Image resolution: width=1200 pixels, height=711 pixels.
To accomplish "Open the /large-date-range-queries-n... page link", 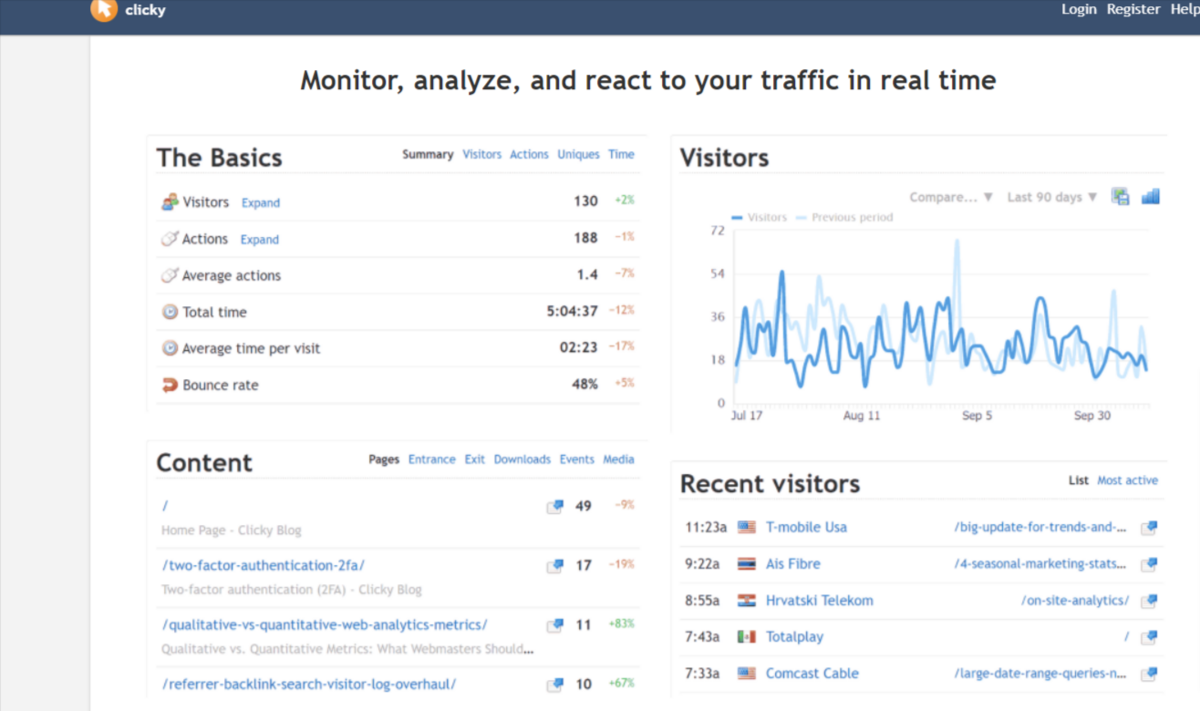I will pos(1040,674).
